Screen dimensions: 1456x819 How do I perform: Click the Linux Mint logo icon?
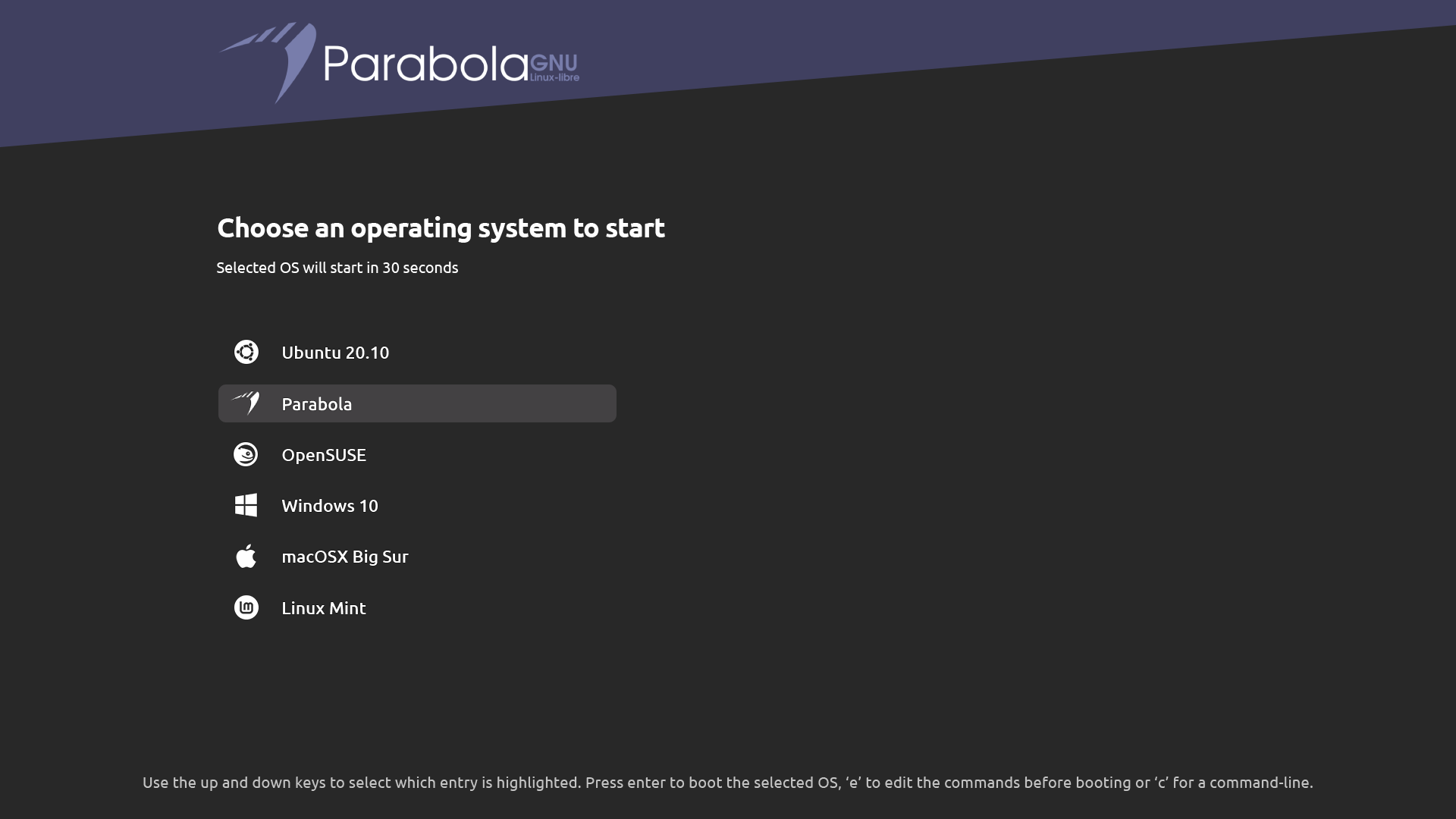coord(246,607)
